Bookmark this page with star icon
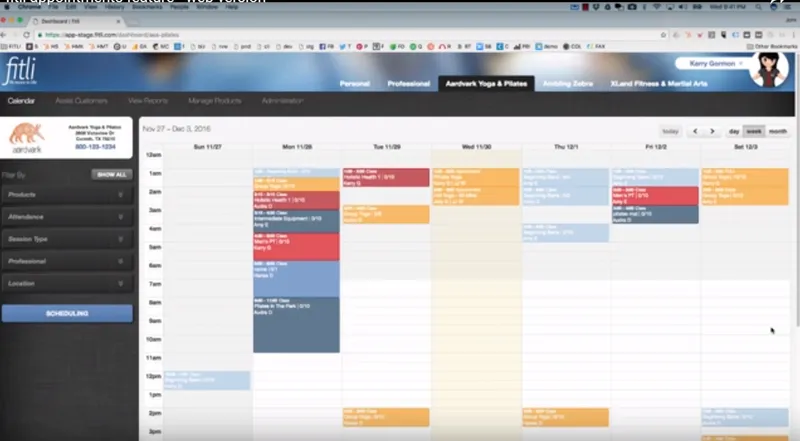This screenshot has height=441, width=800. [663, 35]
